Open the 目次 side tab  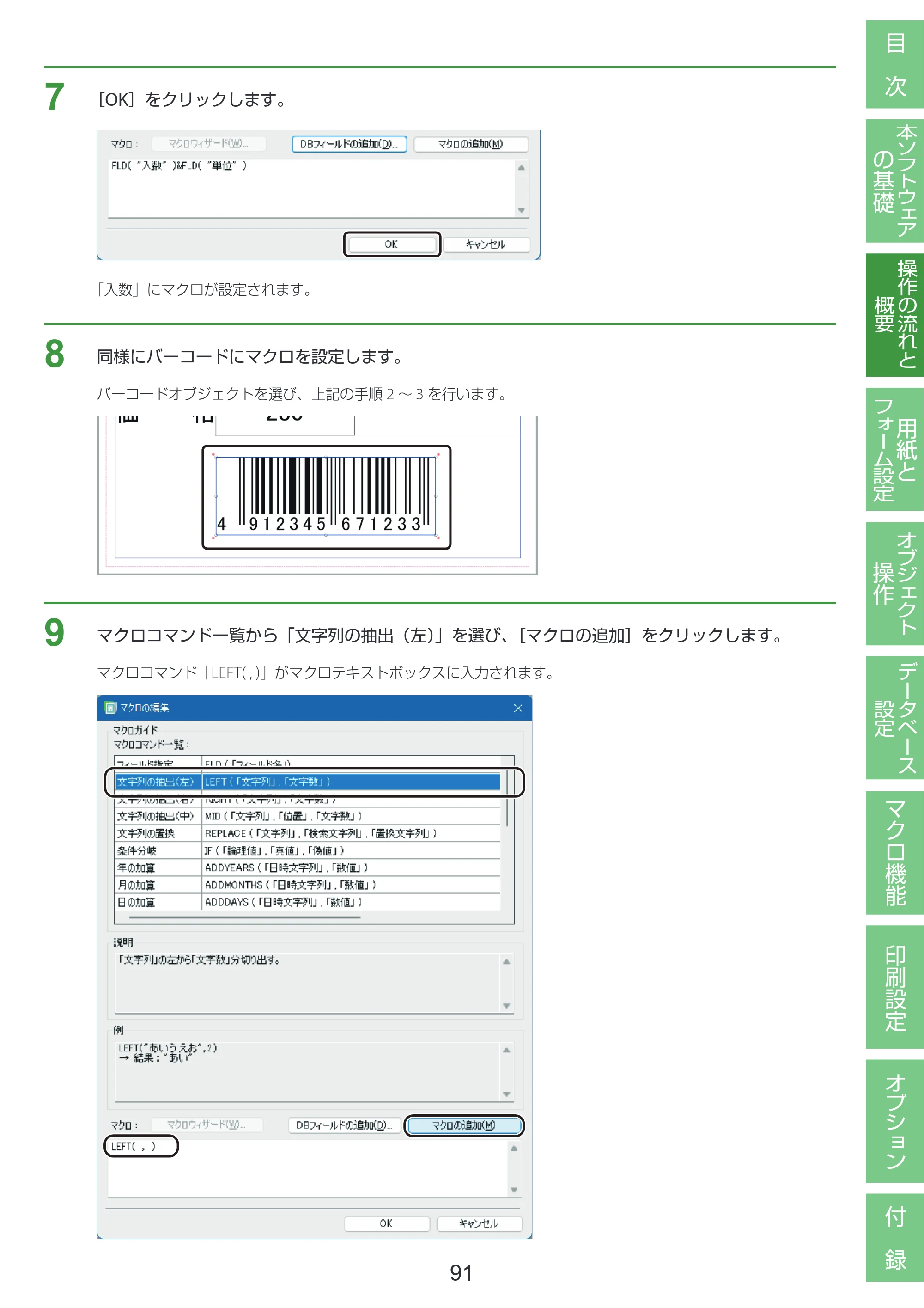pos(894,64)
